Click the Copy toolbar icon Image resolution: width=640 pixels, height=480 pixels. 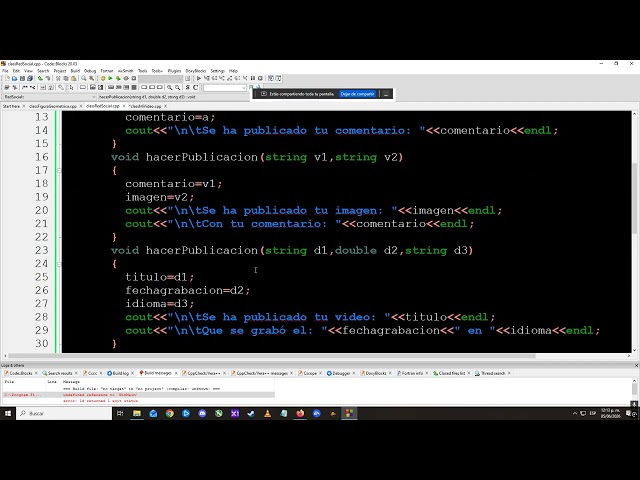66,78
